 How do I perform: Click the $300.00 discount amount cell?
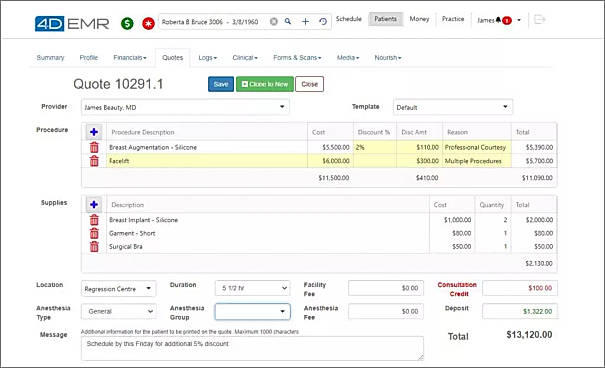tap(420, 161)
